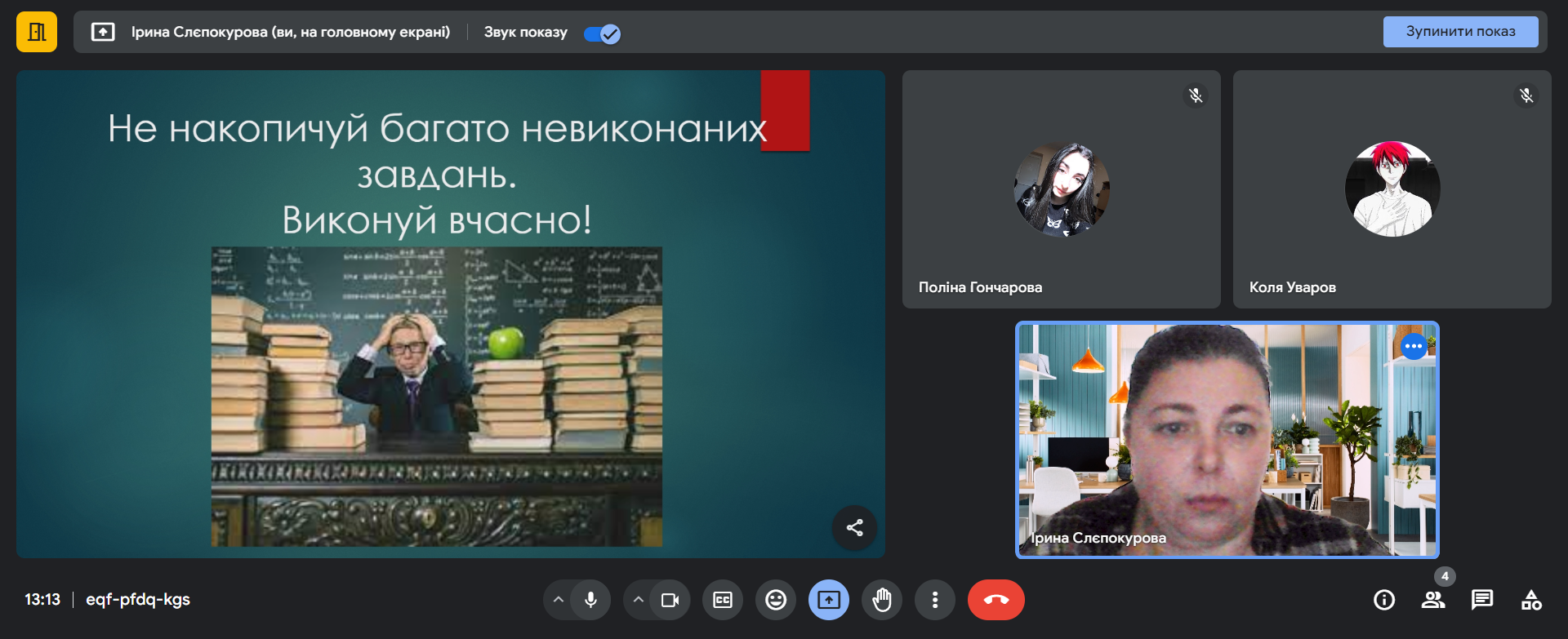Select Поліна Гончарова's participant tile

point(1061,189)
